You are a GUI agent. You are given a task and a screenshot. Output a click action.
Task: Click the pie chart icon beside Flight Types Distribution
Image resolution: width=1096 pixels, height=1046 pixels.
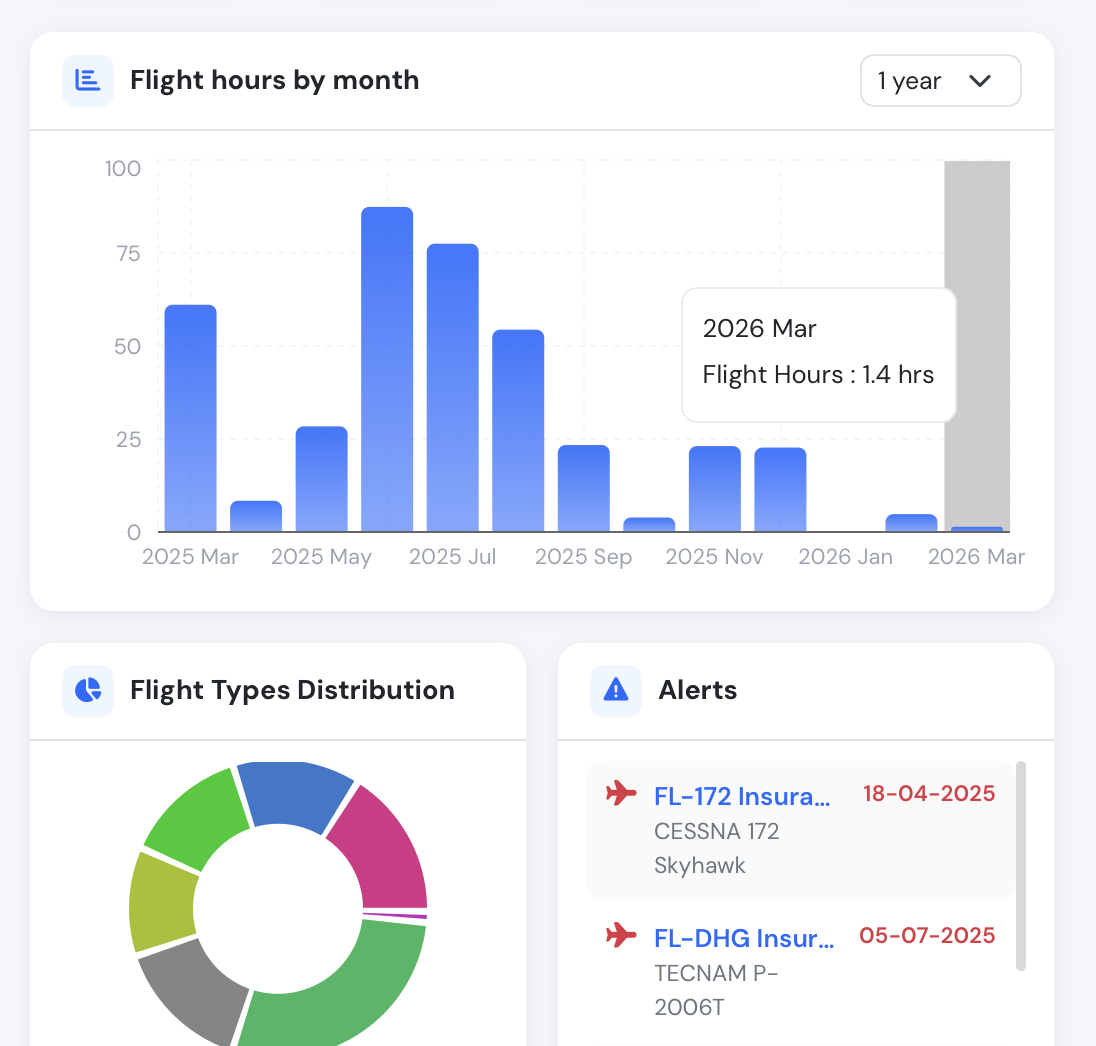[x=88, y=690]
